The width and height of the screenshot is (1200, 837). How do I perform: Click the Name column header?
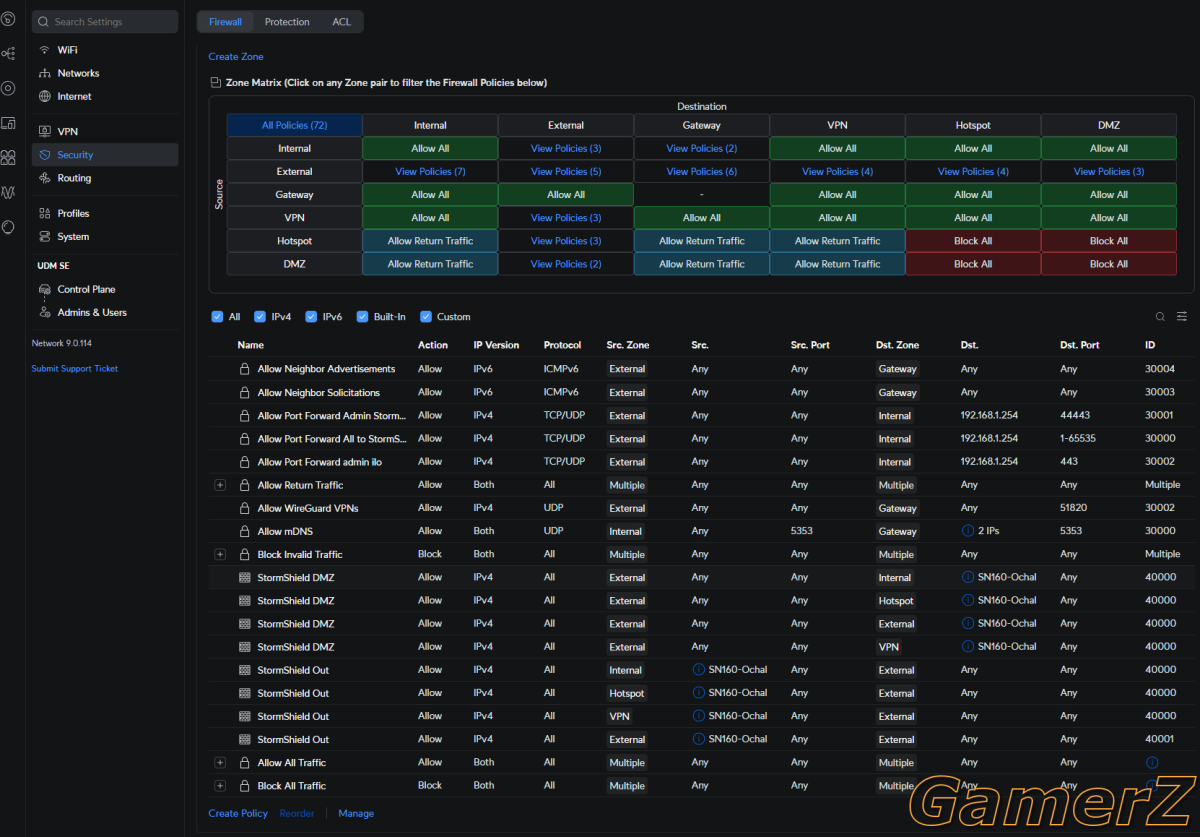tap(250, 345)
